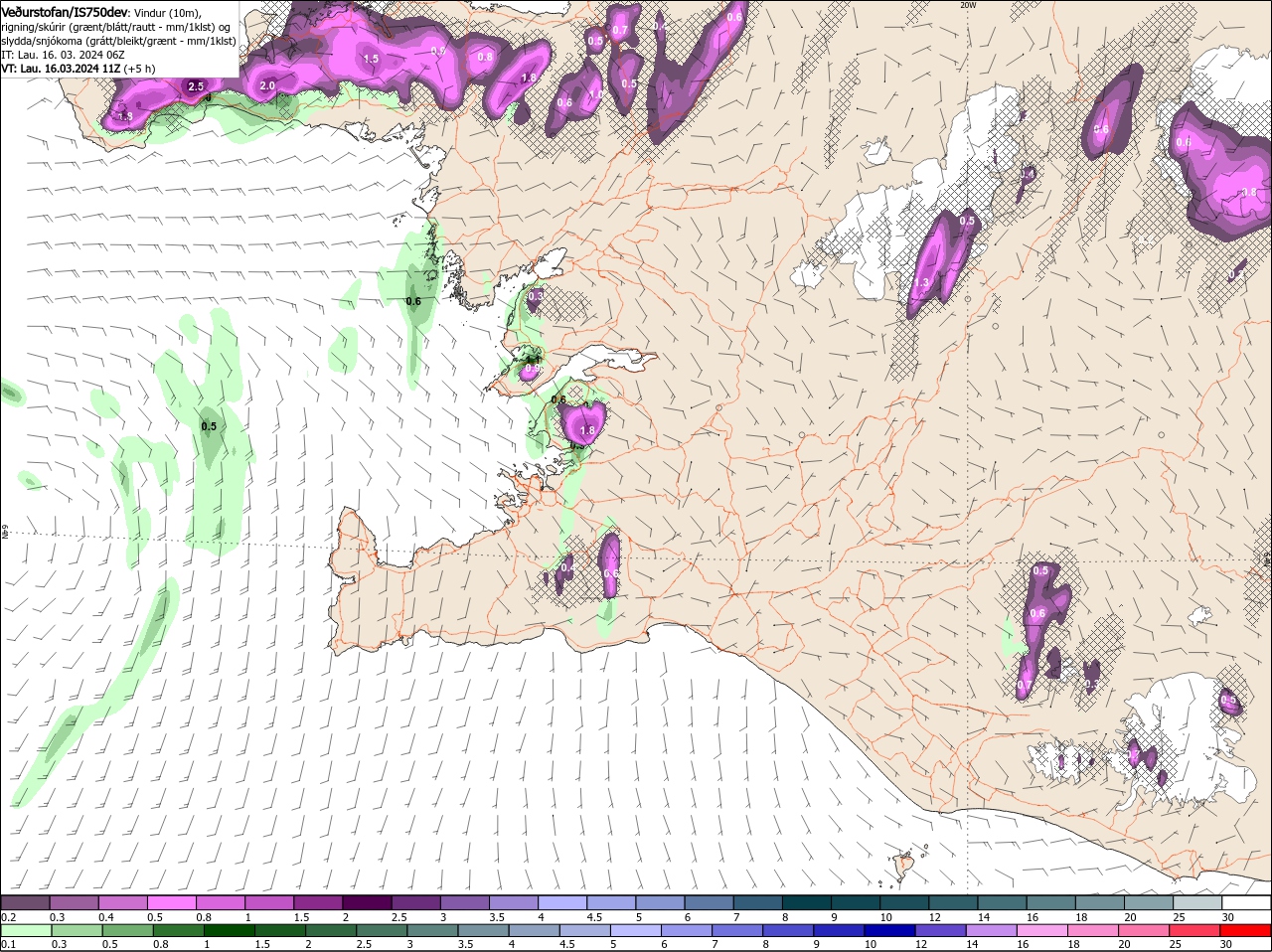Pick snow legend swatch between 0.5 and 0.8

coord(172,902)
